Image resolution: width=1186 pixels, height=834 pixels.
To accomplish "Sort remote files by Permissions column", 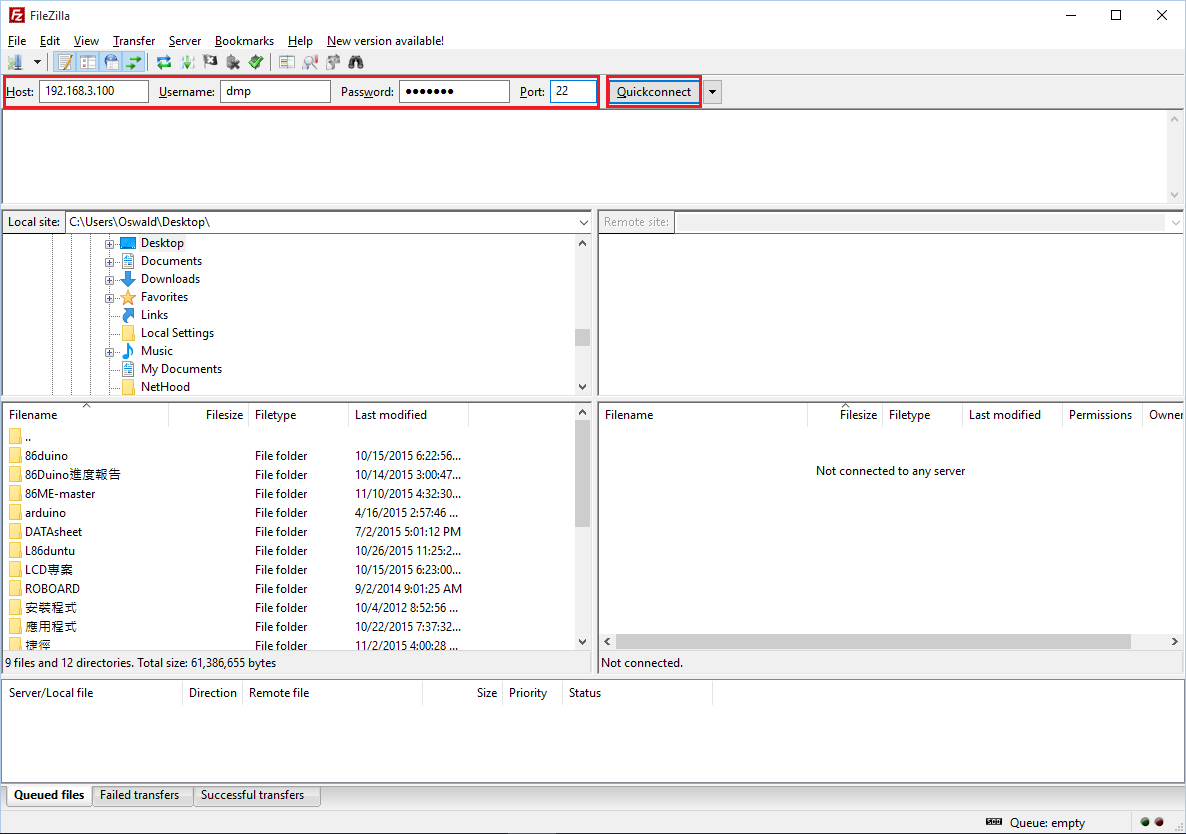I will pyautogui.click(x=1101, y=415).
